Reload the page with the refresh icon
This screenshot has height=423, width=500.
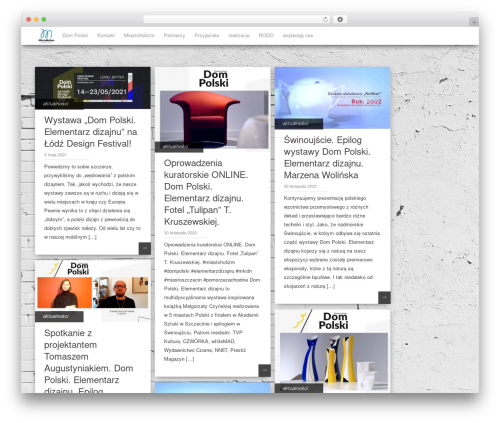tap(325, 20)
